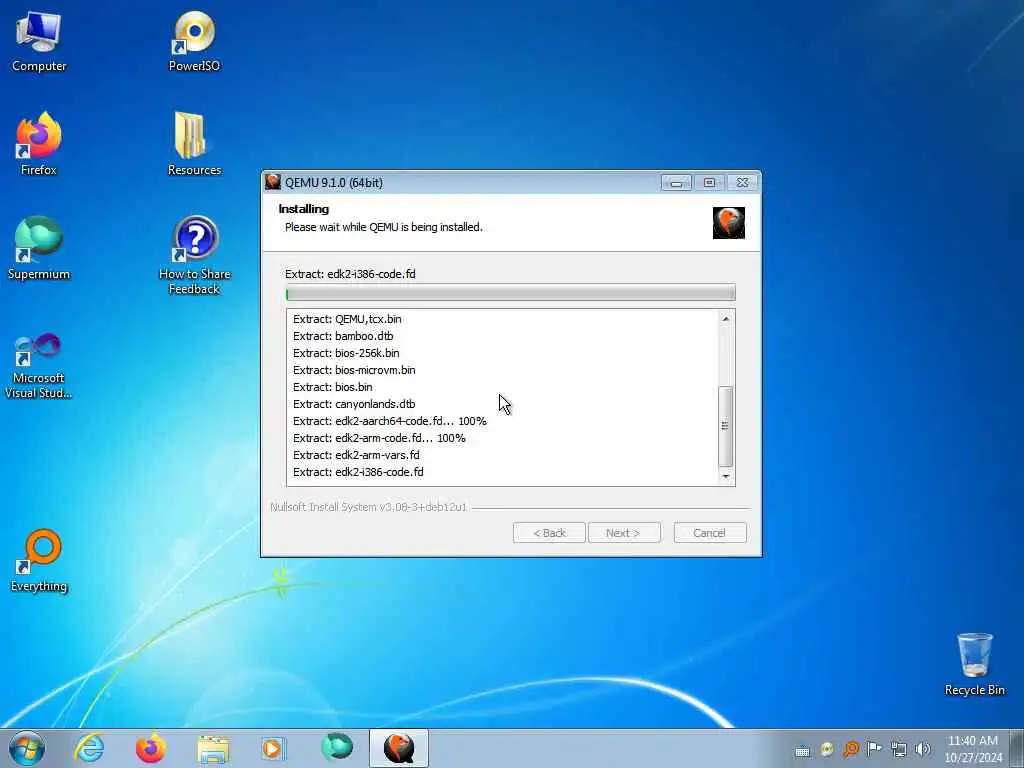The width and height of the screenshot is (1024, 768).
Task: Click the log scrollbar up arrow
Action: [x=726, y=319]
